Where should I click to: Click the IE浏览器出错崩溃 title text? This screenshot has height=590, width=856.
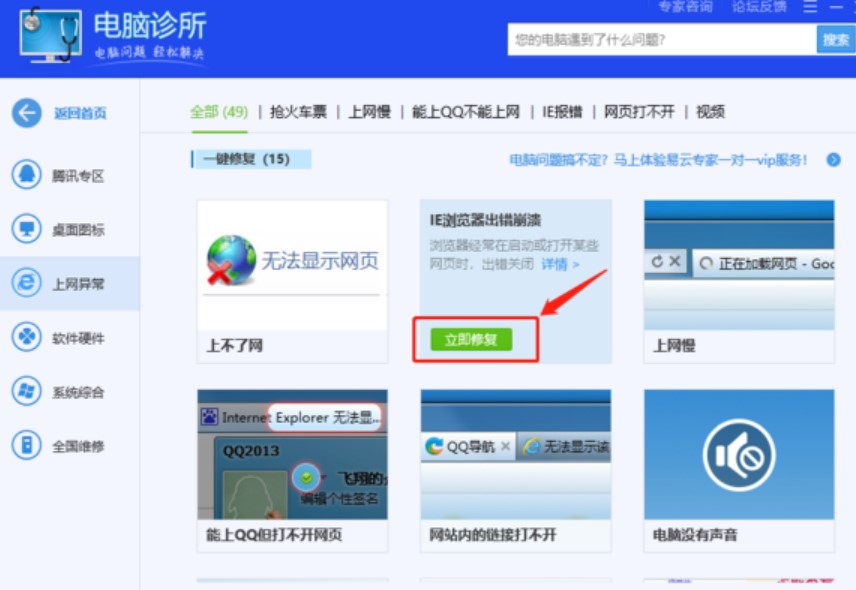485,220
